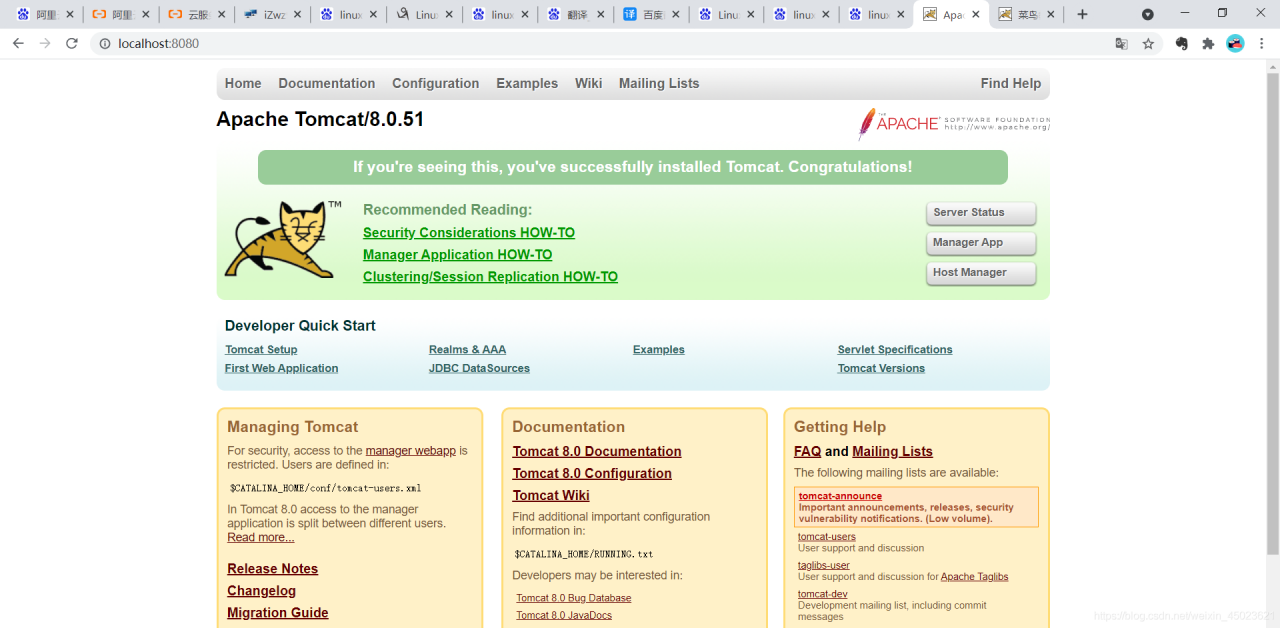Viewport: 1280px width, 628px height.
Task: Close the 翻译 tab
Action: pyautogui.click(x=600, y=15)
